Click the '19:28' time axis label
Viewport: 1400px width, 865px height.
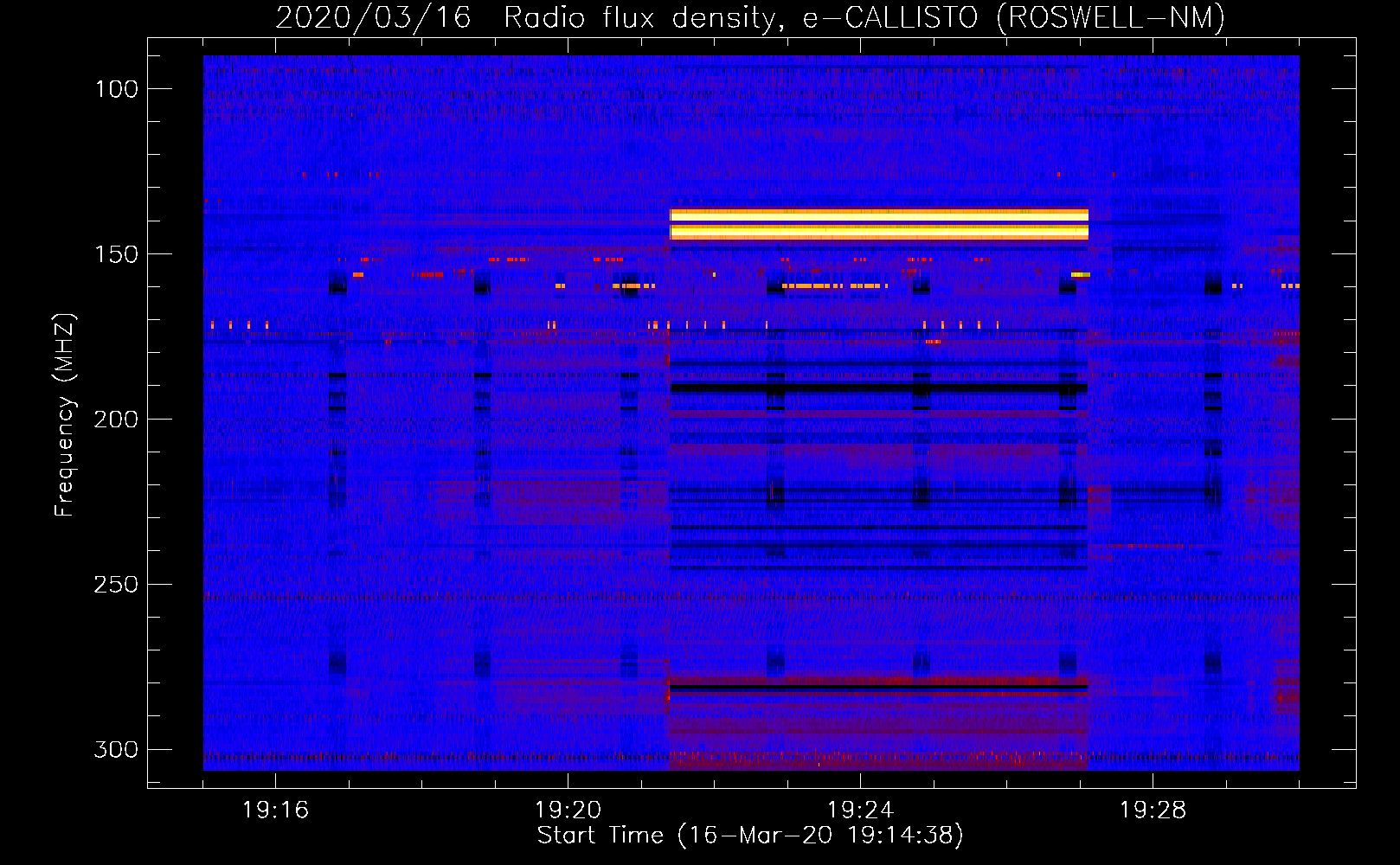point(1153,811)
